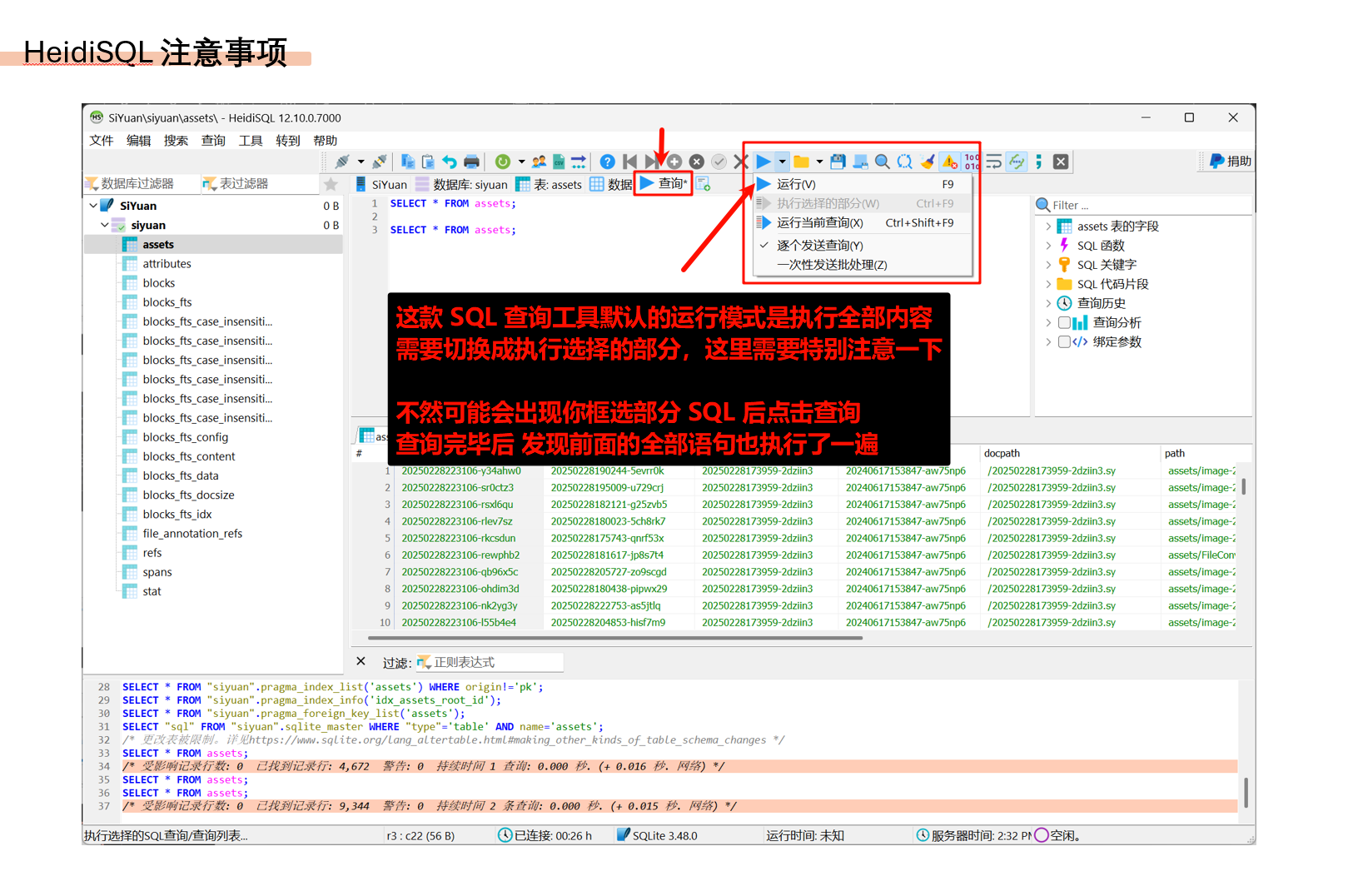Screen dimensions: 1348x896
Task: Click the Filter input field
Action: coord(1149,205)
